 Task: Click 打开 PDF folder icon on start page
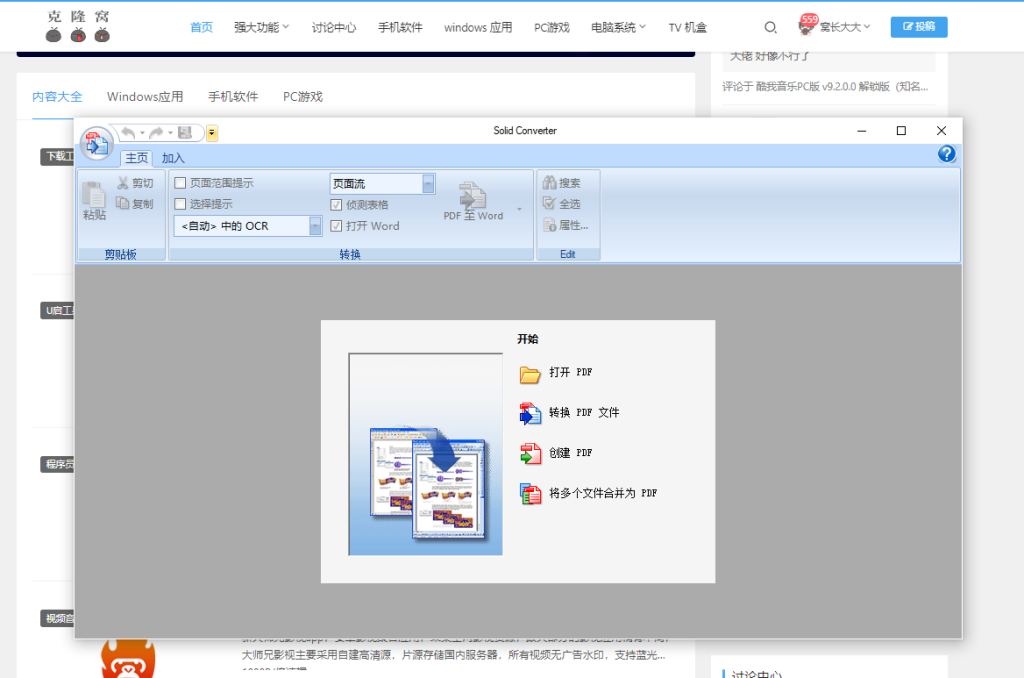point(530,374)
